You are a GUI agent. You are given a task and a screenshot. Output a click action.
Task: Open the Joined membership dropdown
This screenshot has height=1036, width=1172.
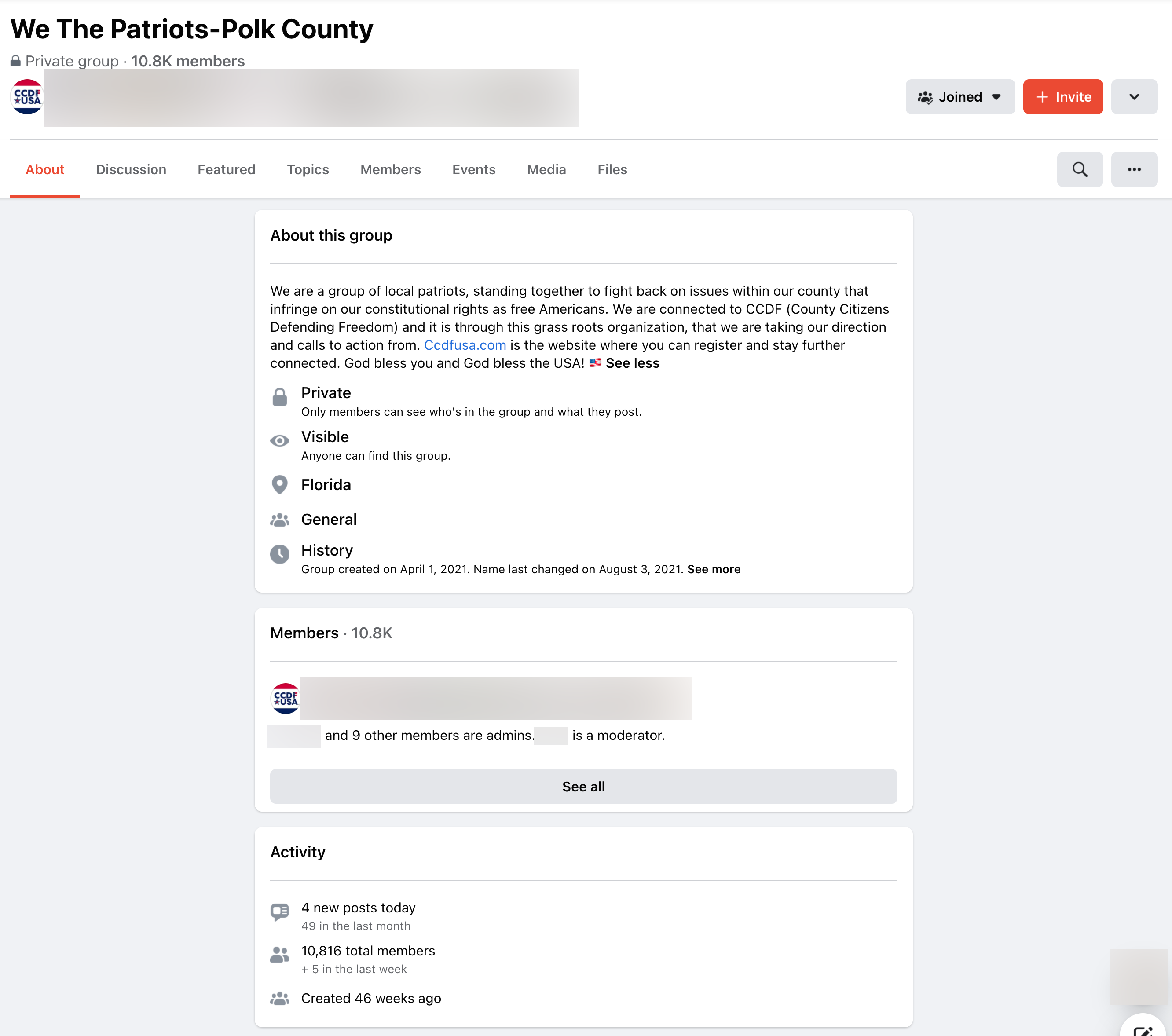coord(959,97)
